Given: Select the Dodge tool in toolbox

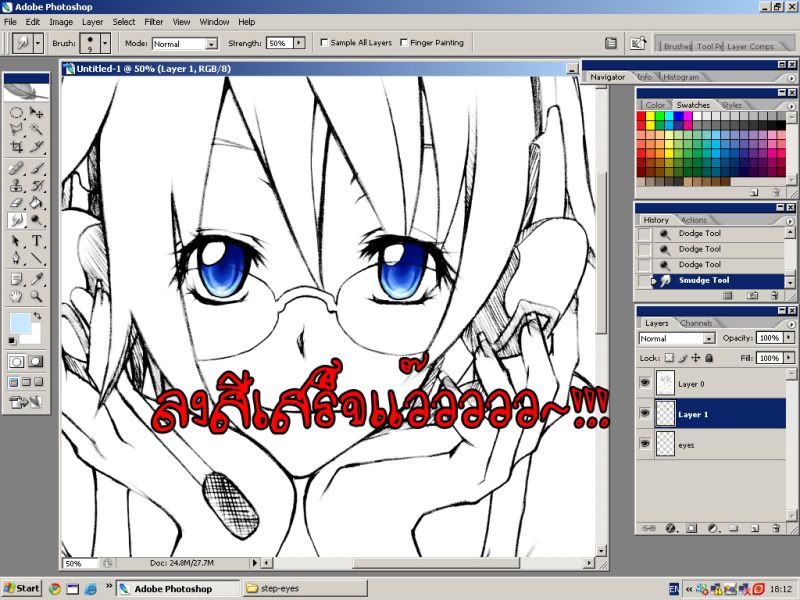Looking at the screenshot, I should pos(36,220).
